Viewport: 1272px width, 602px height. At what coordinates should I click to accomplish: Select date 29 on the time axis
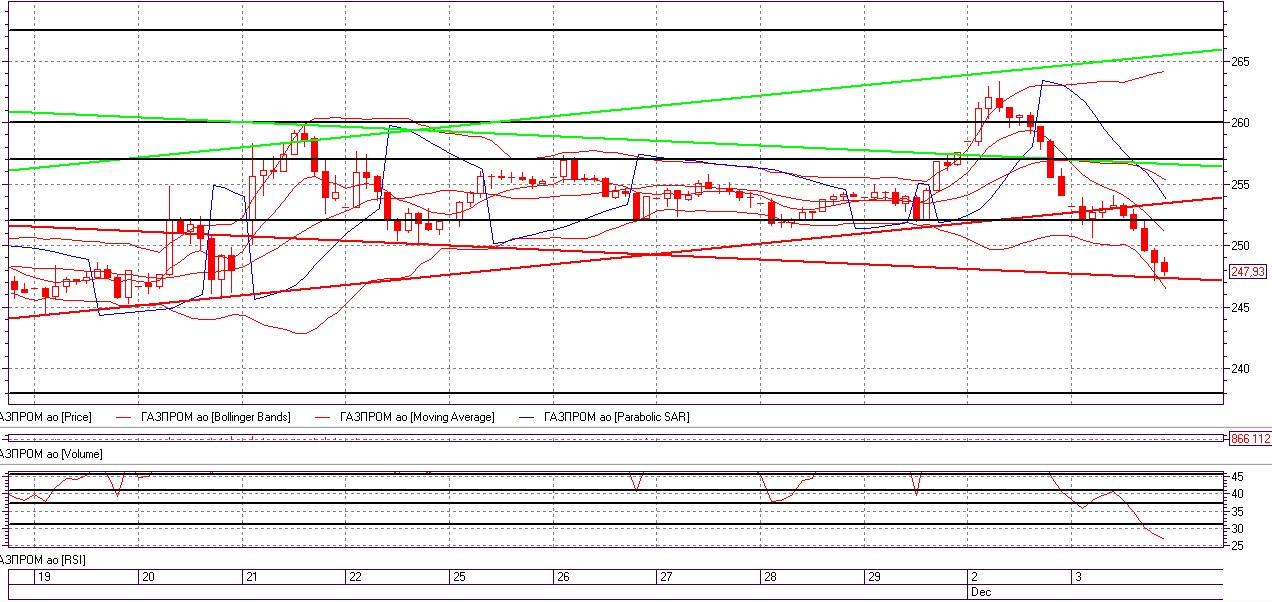point(873,577)
